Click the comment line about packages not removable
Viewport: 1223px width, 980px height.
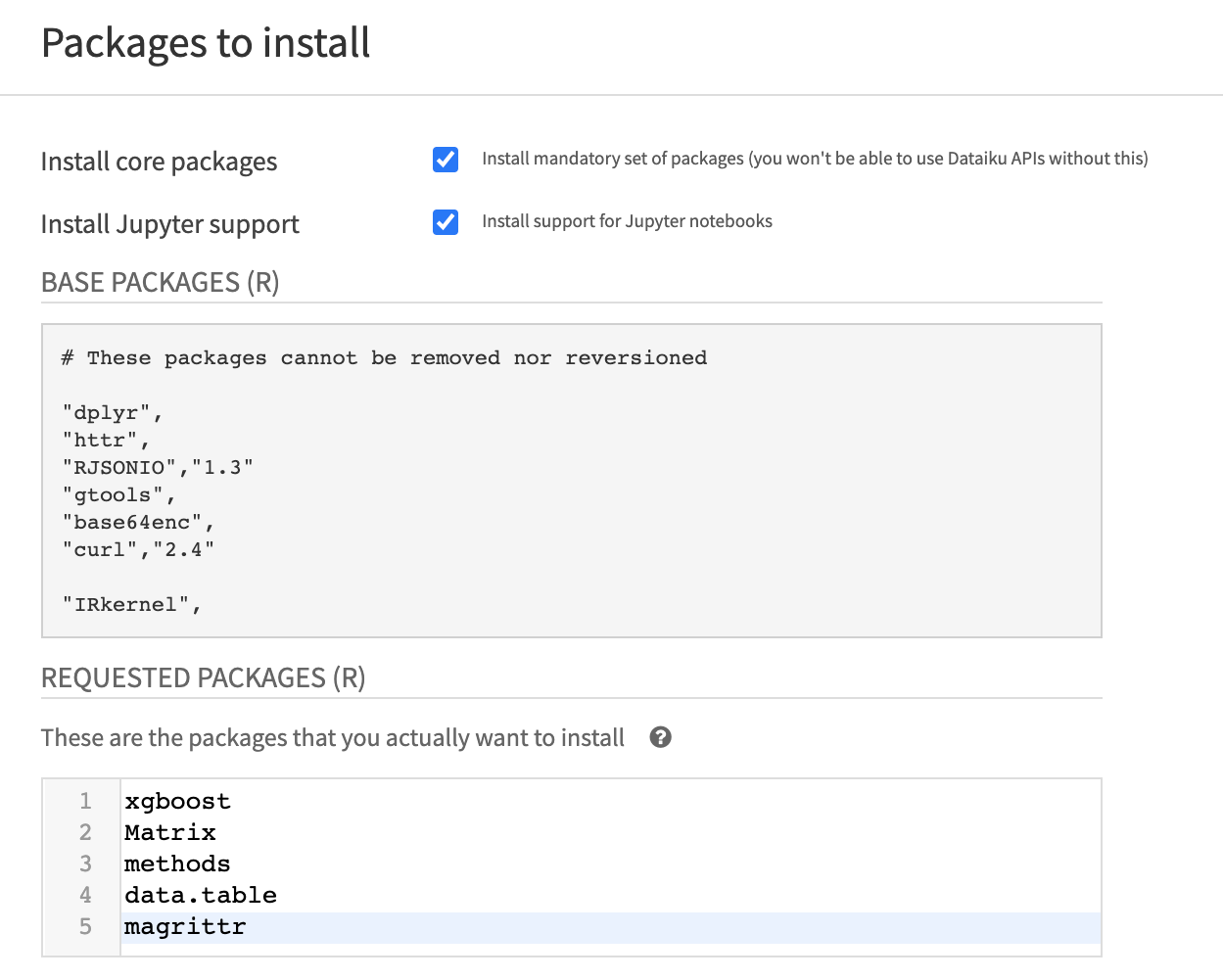[384, 358]
